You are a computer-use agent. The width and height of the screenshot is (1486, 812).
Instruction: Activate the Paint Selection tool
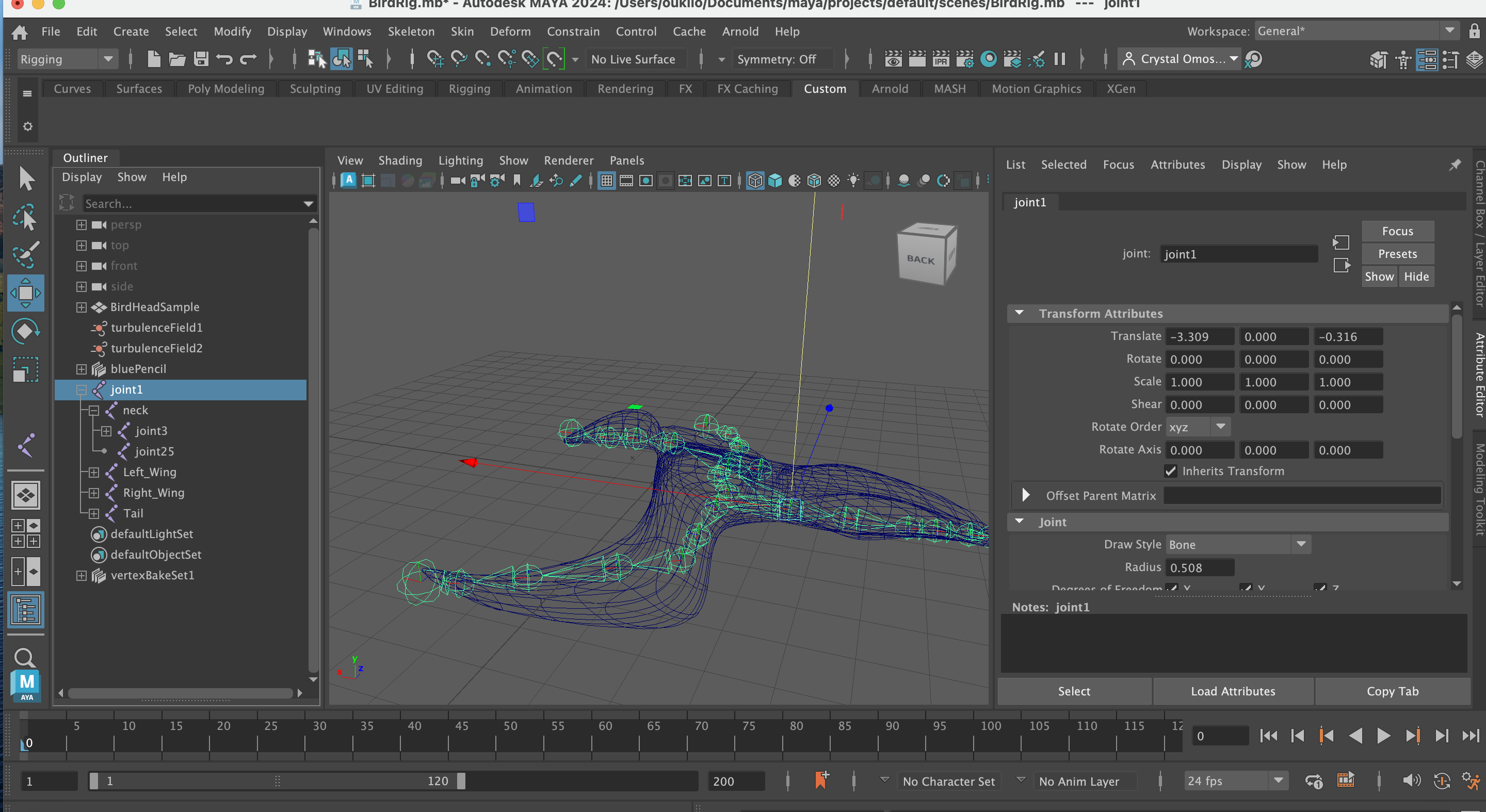click(x=25, y=254)
